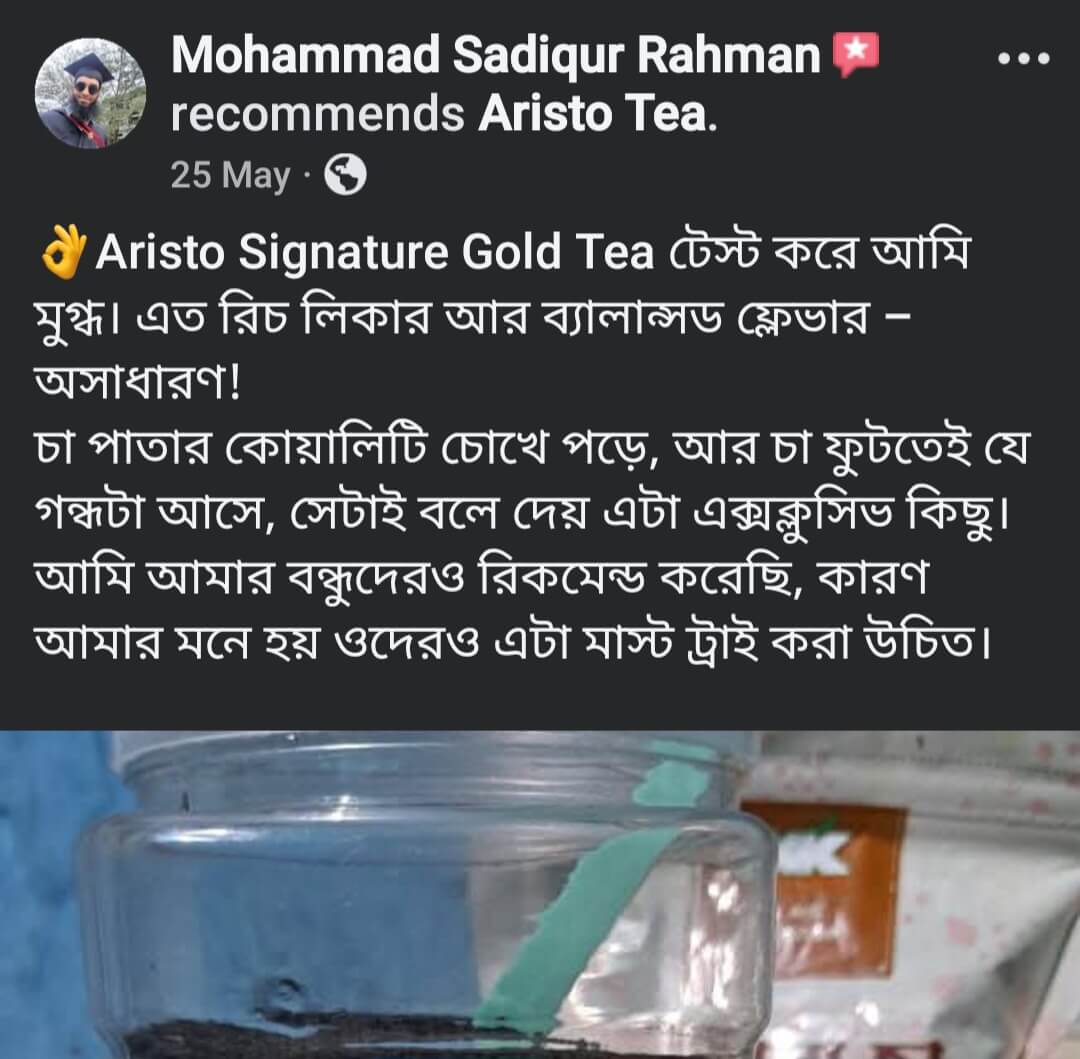The height and width of the screenshot is (1059, 1080).
Task: Open the glass jar photo attachment
Action: tap(540, 894)
